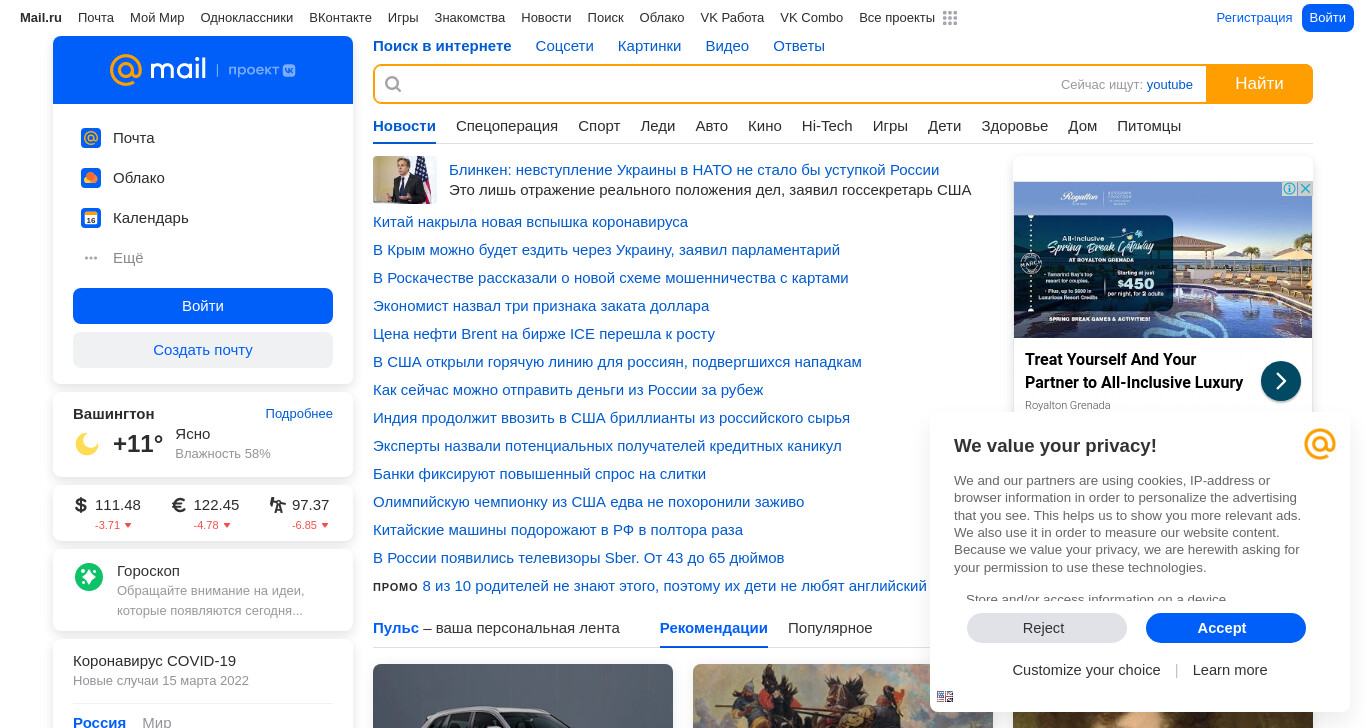Screen dimensions: 1366x728
Task: Open Одноклассники in top navigation
Action: [x=247, y=18]
